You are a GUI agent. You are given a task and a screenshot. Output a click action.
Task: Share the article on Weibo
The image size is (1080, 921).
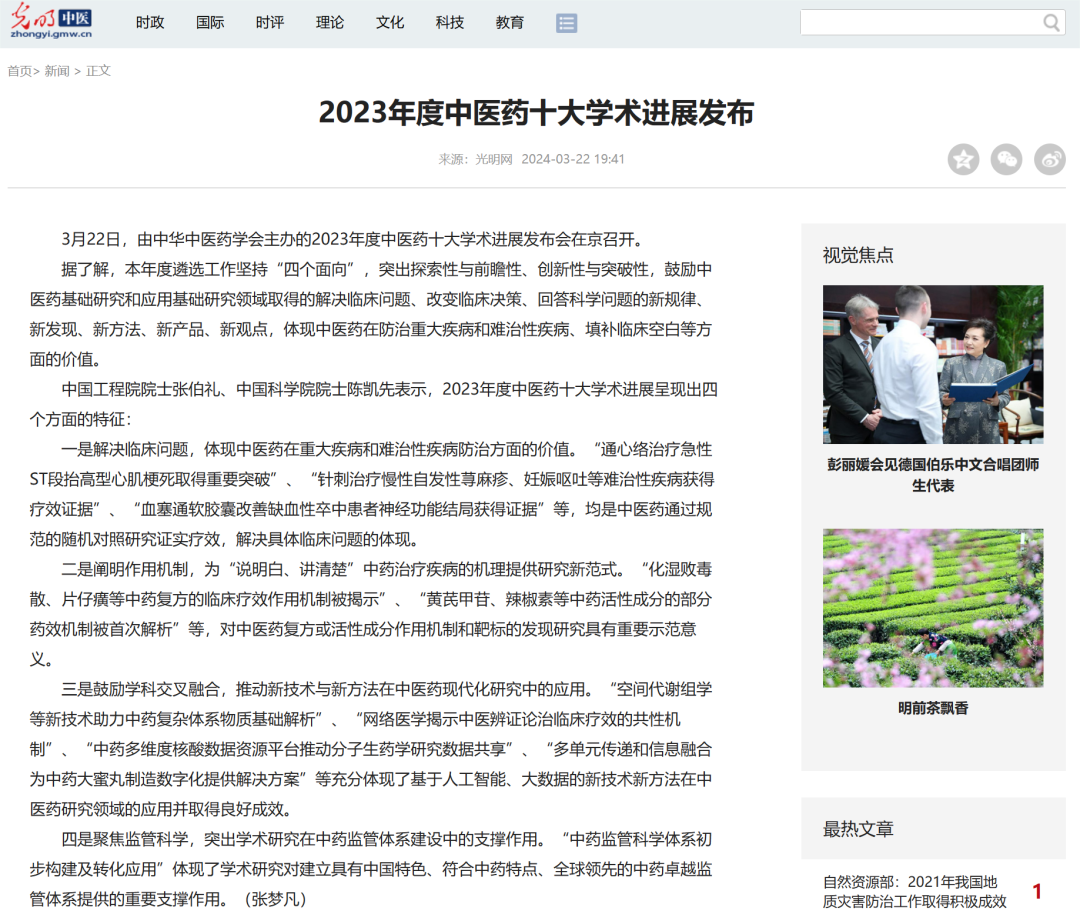pos(1049,159)
